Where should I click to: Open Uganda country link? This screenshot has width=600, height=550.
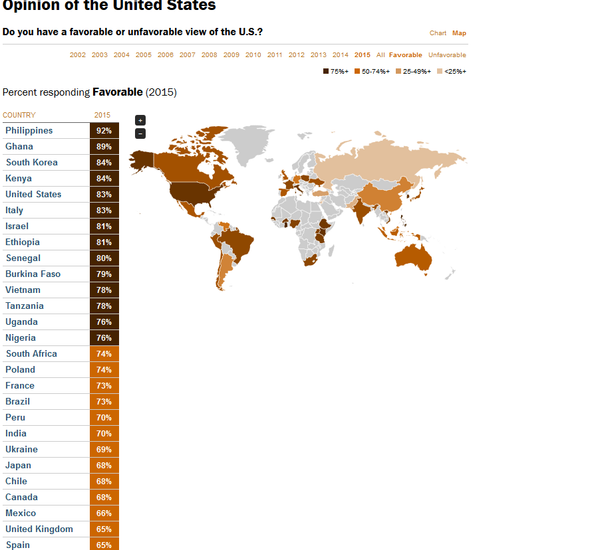pos(21,322)
